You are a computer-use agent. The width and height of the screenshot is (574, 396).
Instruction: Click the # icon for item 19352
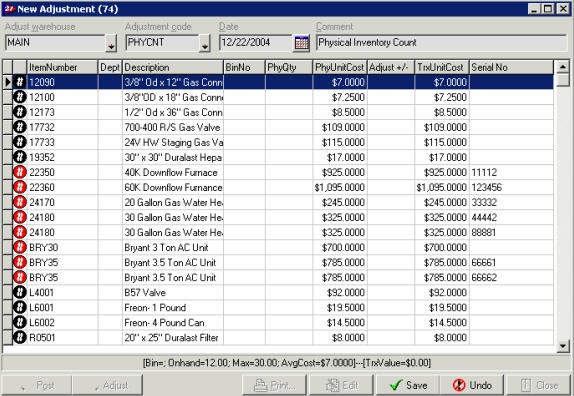[20, 157]
